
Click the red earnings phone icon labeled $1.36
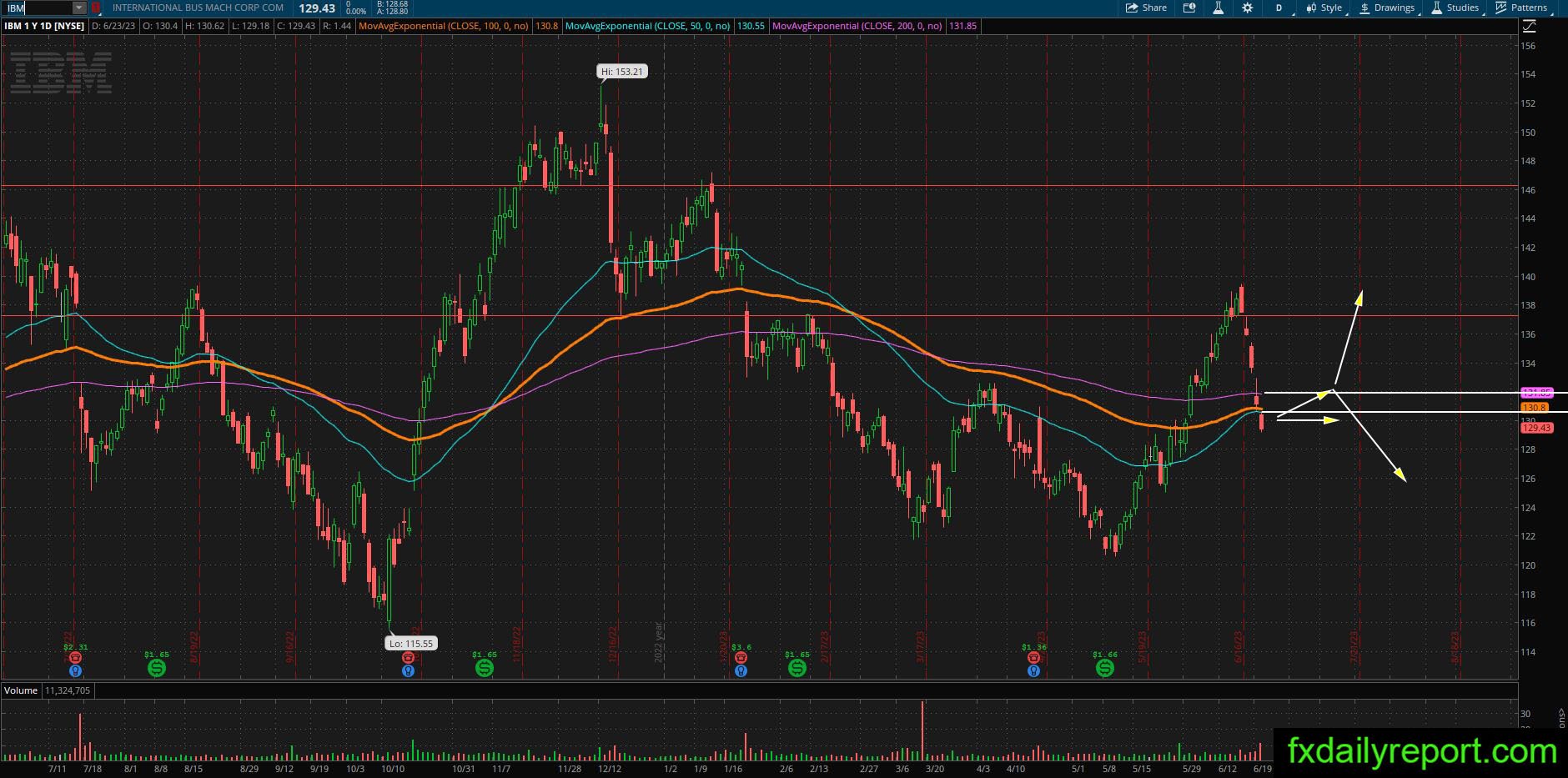[x=1033, y=658]
